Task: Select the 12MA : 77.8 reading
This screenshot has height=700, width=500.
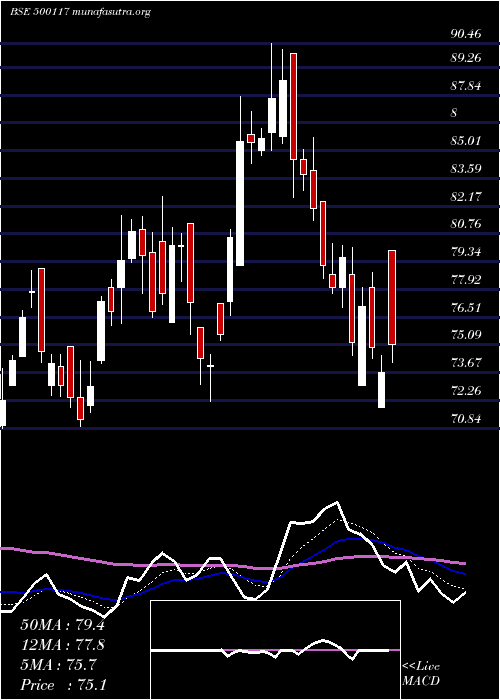Action: coord(62,645)
